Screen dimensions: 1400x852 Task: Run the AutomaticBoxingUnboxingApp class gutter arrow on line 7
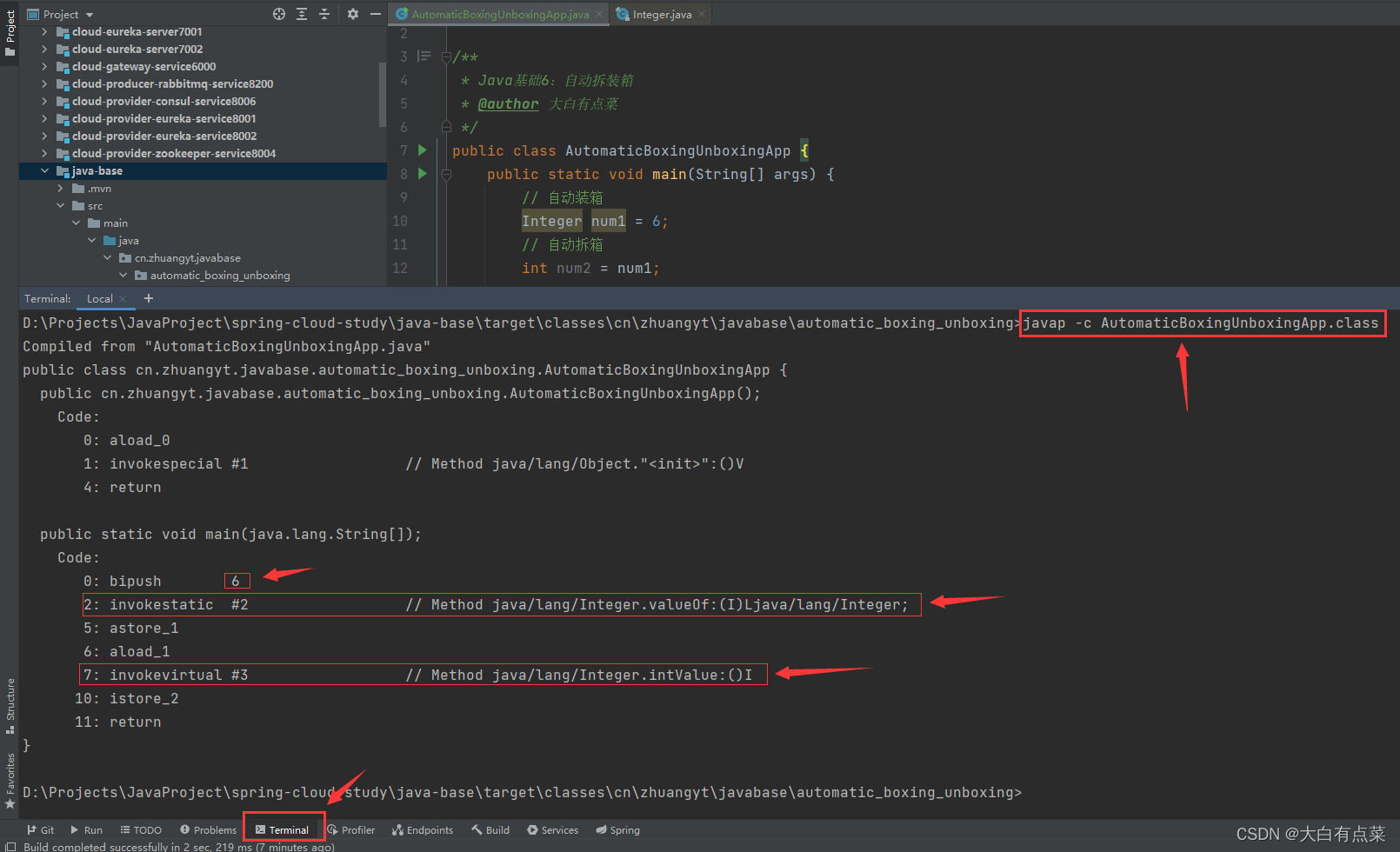[423, 150]
